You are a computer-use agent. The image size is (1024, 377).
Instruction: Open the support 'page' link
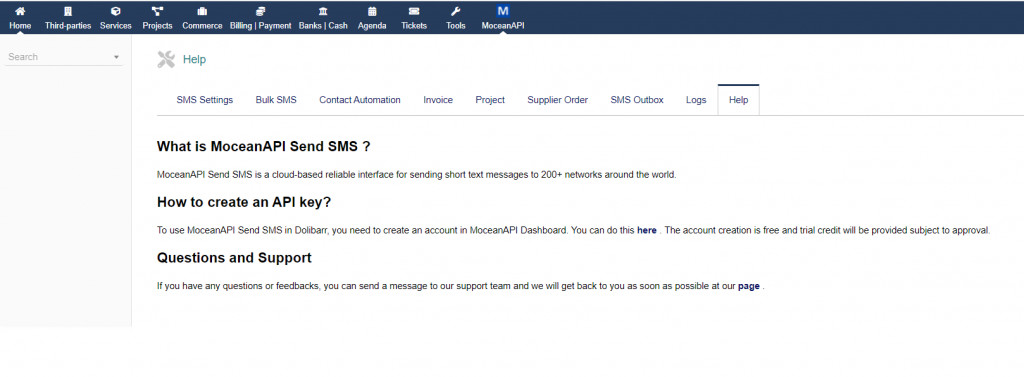(x=748, y=286)
